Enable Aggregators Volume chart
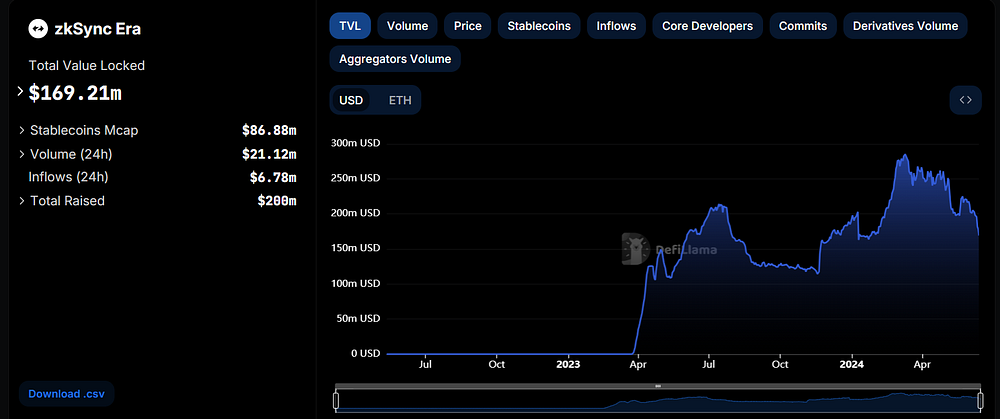This screenshot has height=419, width=1000. click(x=395, y=59)
